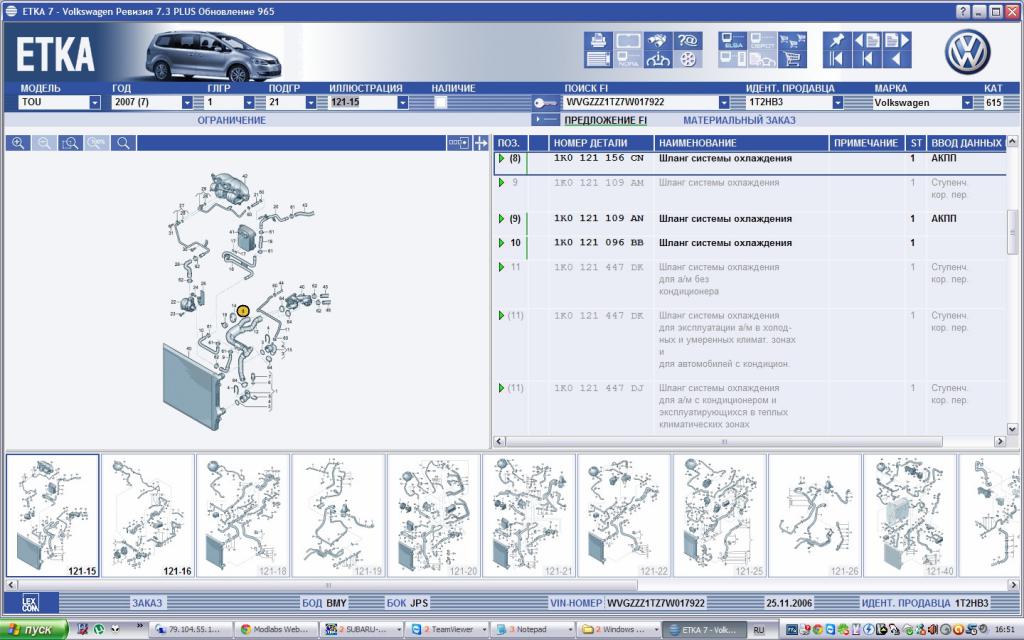This screenshot has height=640, width=1024.
Task: Open the binoculars search tool
Action: (658, 40)
